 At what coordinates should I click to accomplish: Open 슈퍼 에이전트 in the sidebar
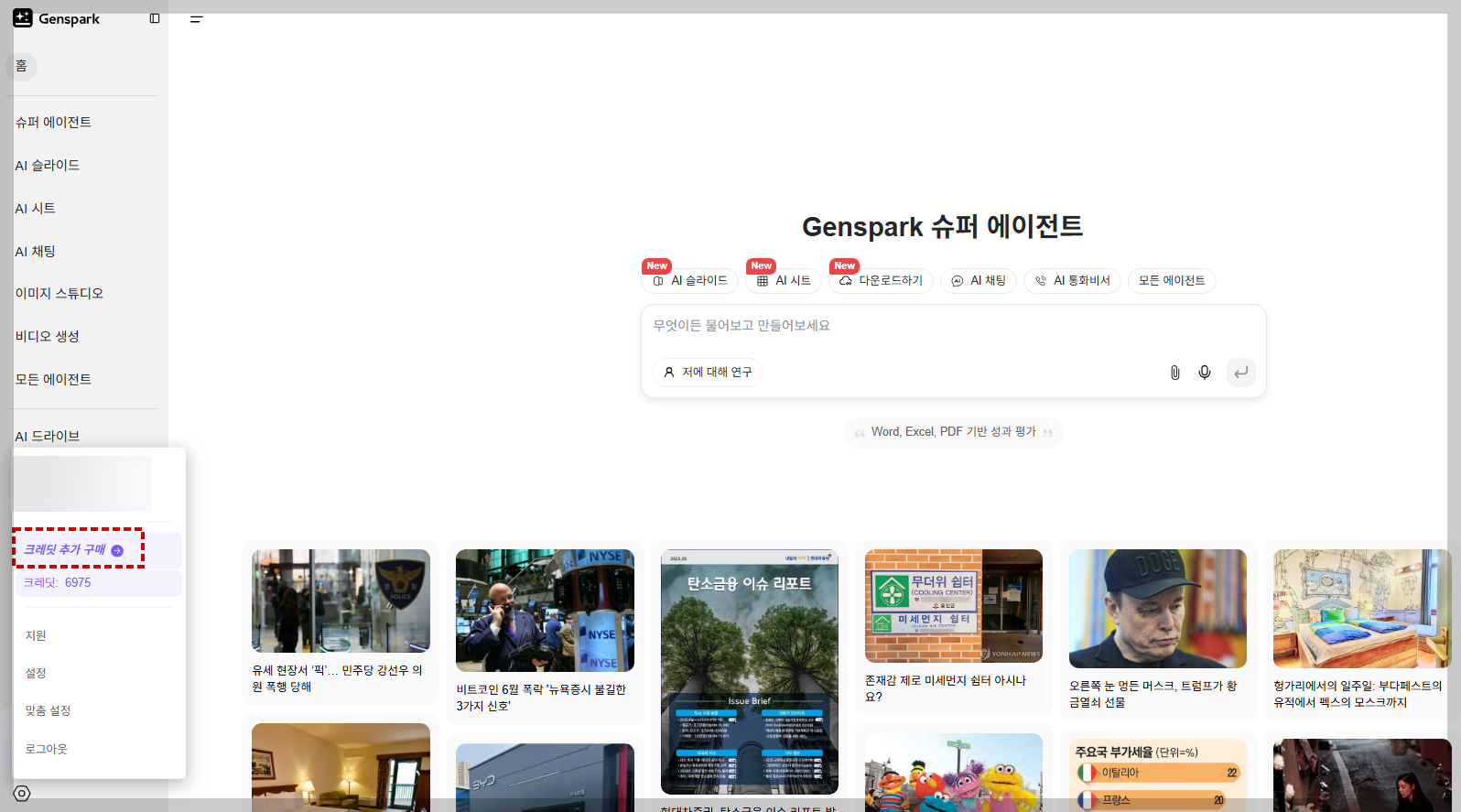(53, 122)
